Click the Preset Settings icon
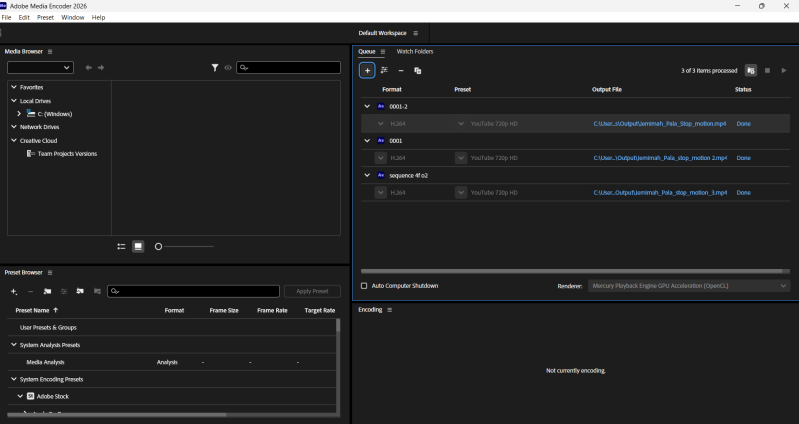Viewport: 799px width, 424px height. (x=64, y=292)
